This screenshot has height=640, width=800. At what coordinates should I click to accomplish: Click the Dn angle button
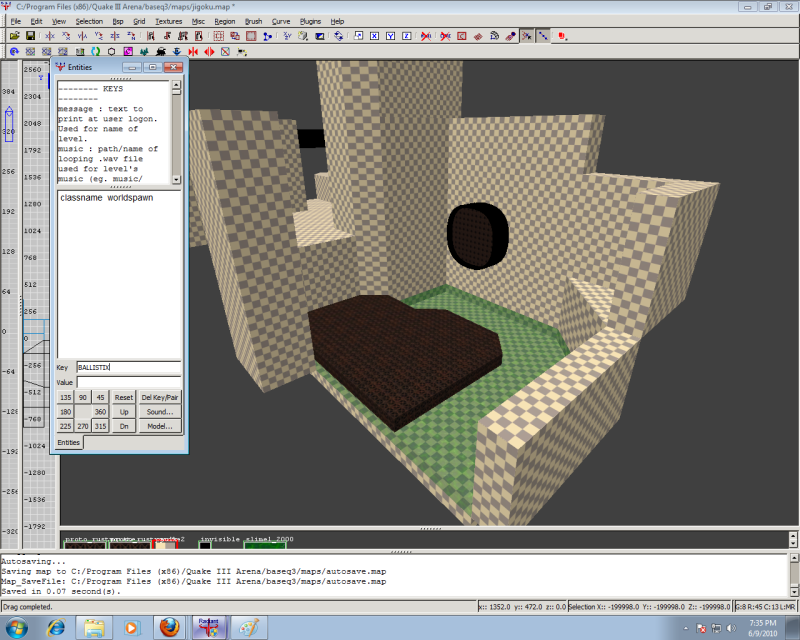[x=123, y=426]
